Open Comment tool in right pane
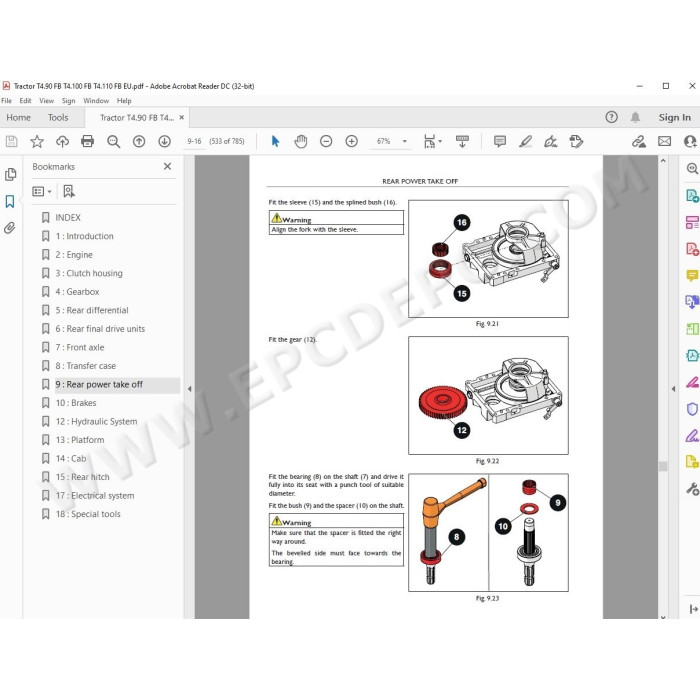700x700 pixels. click(692, 275)
